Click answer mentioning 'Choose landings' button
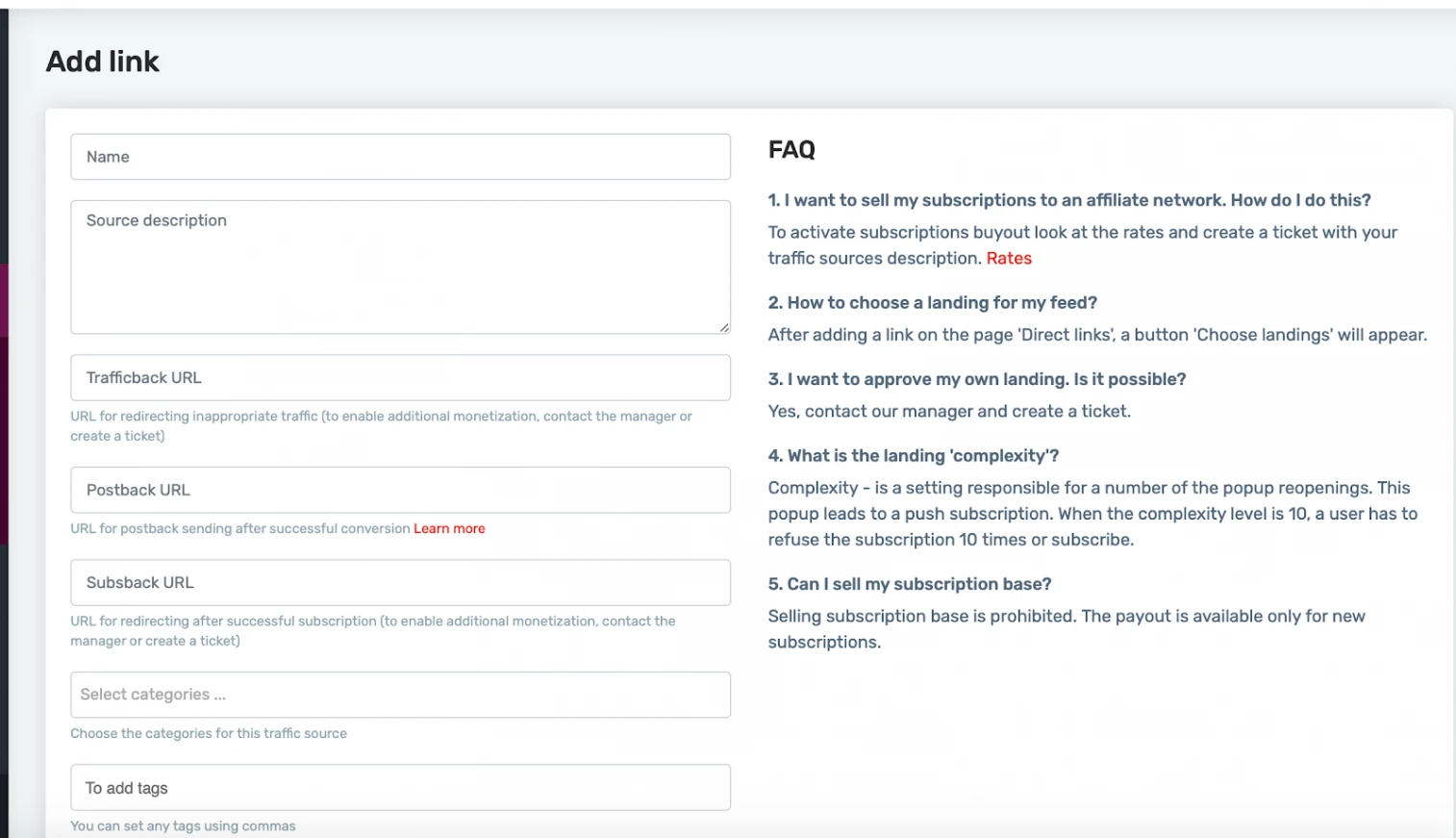Screen dimensions: 1456x838 coord(1097,335)
